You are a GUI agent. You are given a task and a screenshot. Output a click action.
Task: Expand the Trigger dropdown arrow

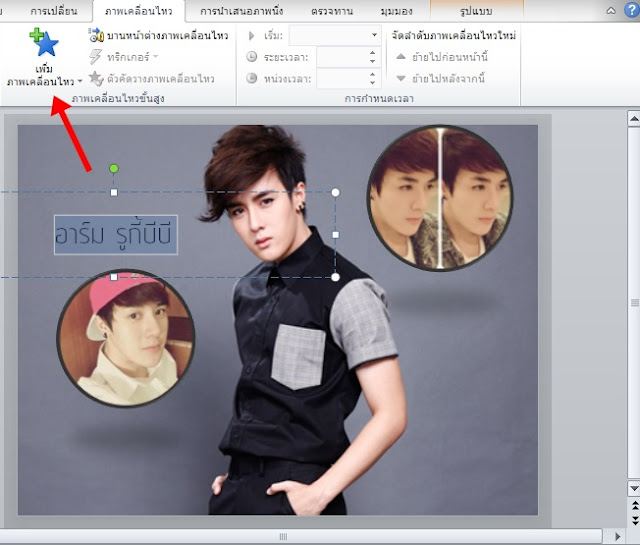coord(156,57)
